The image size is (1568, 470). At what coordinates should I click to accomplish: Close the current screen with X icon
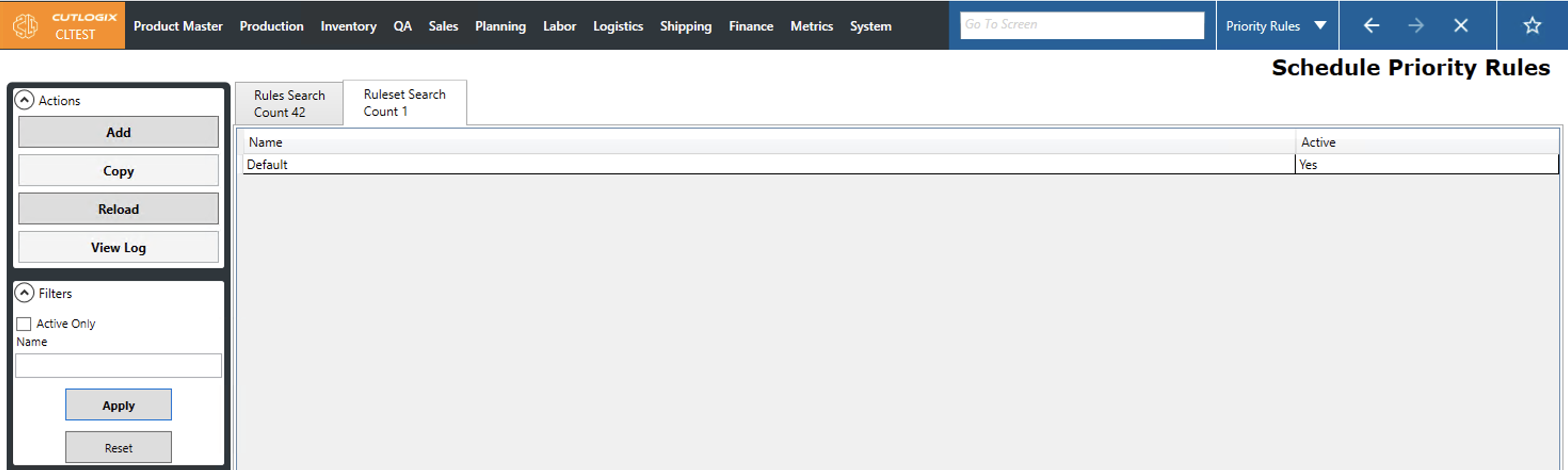click(1460, 26)
